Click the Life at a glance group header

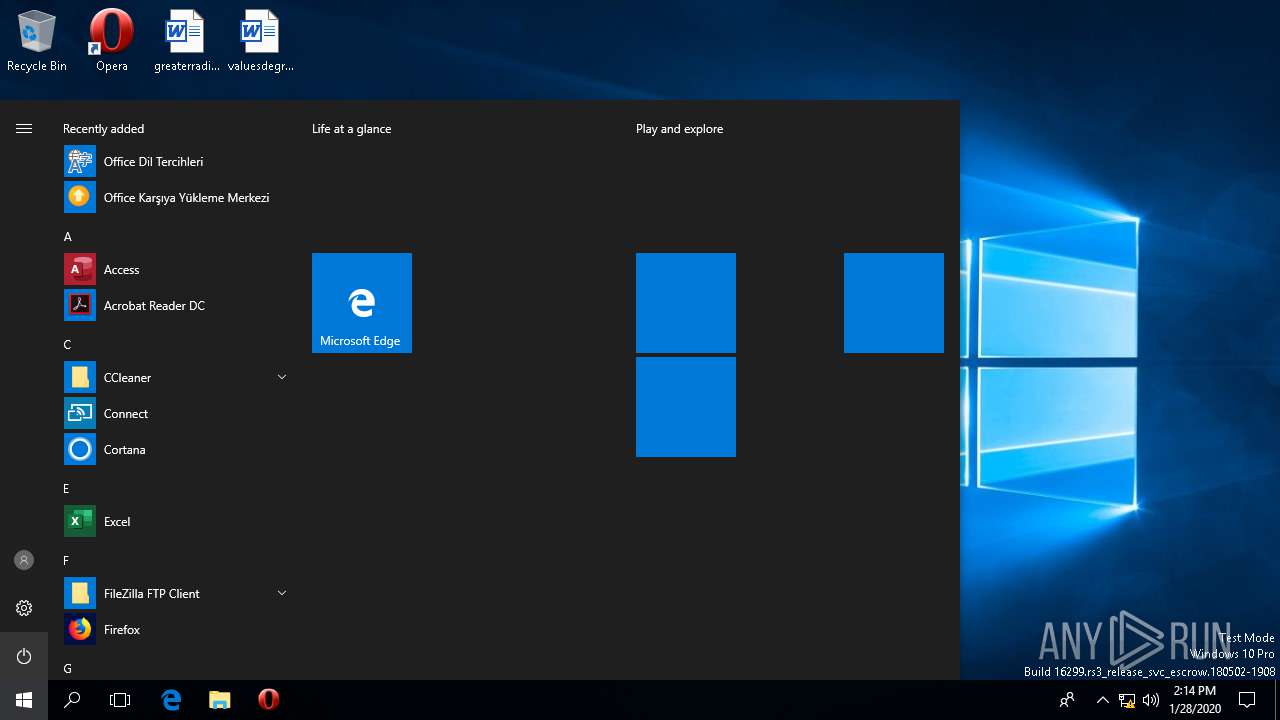coord(352,129)
